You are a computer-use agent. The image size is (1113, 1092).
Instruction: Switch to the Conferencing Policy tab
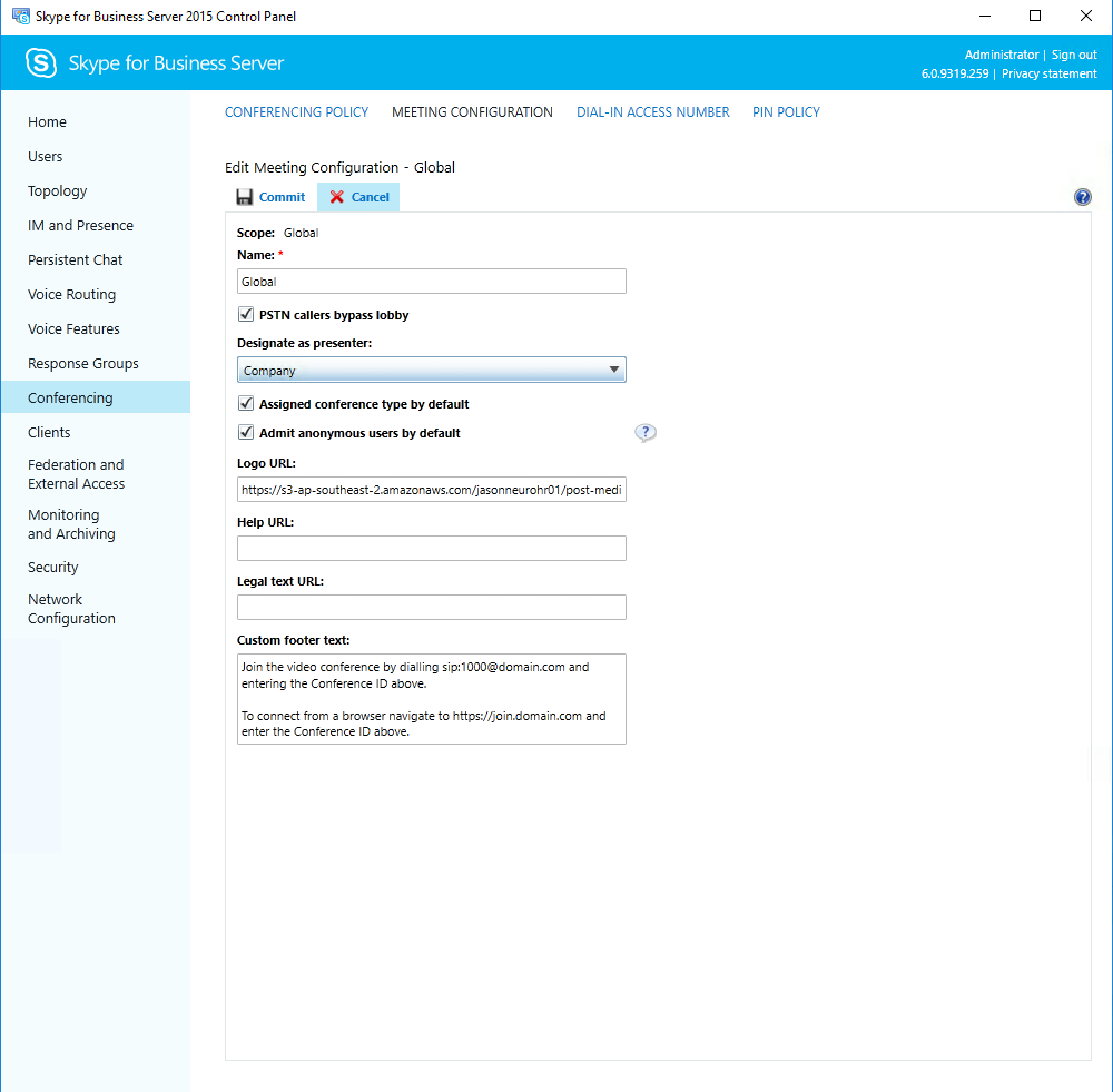pyautogui.click(x=297, y=112)
